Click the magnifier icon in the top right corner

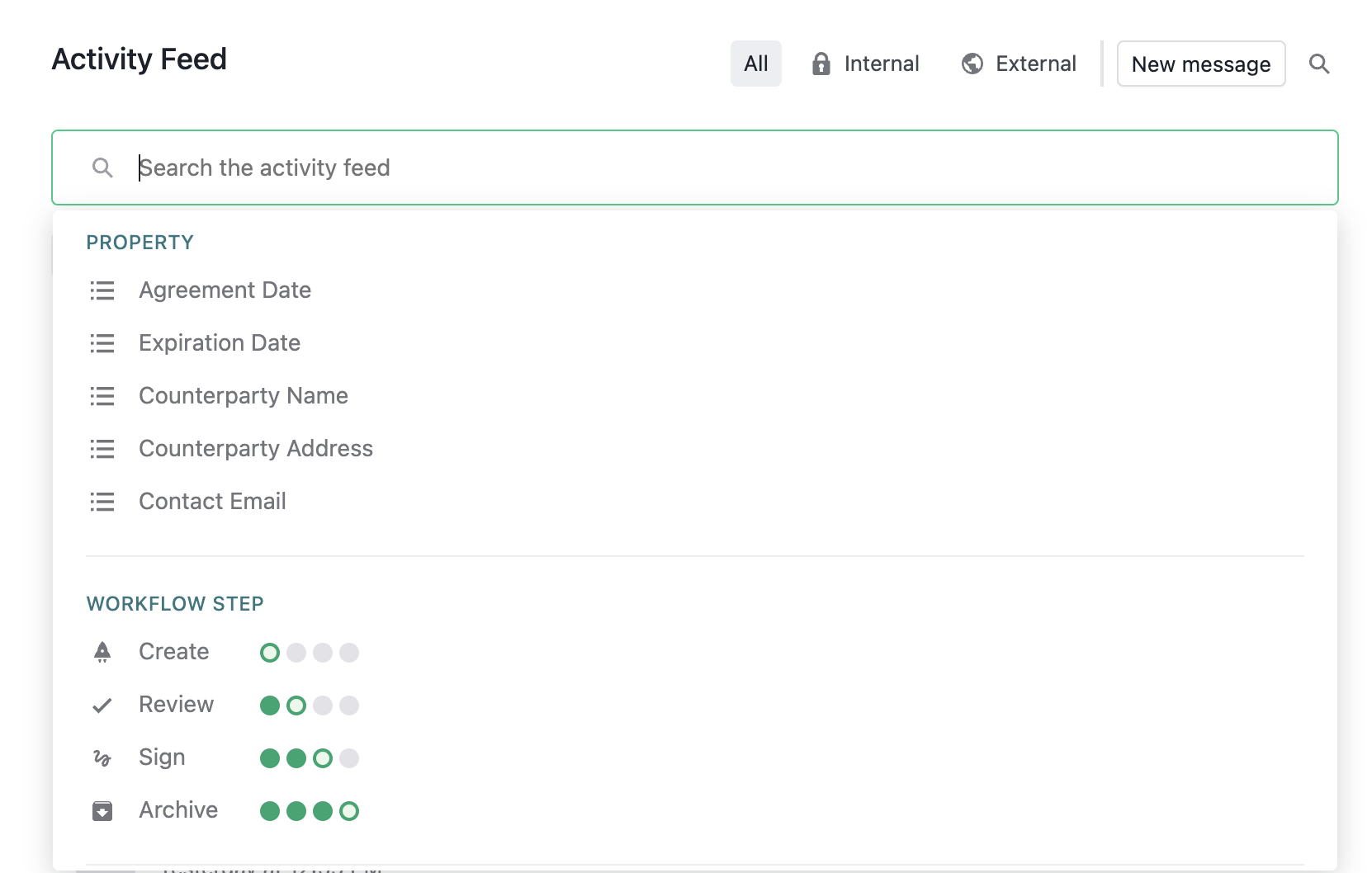(1319, 64)
